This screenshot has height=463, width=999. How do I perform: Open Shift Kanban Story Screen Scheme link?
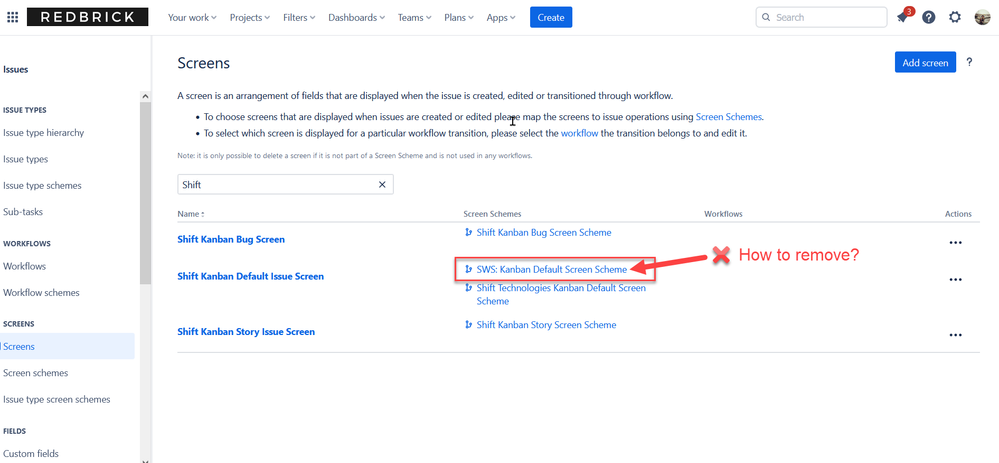[x=546, y=325]
